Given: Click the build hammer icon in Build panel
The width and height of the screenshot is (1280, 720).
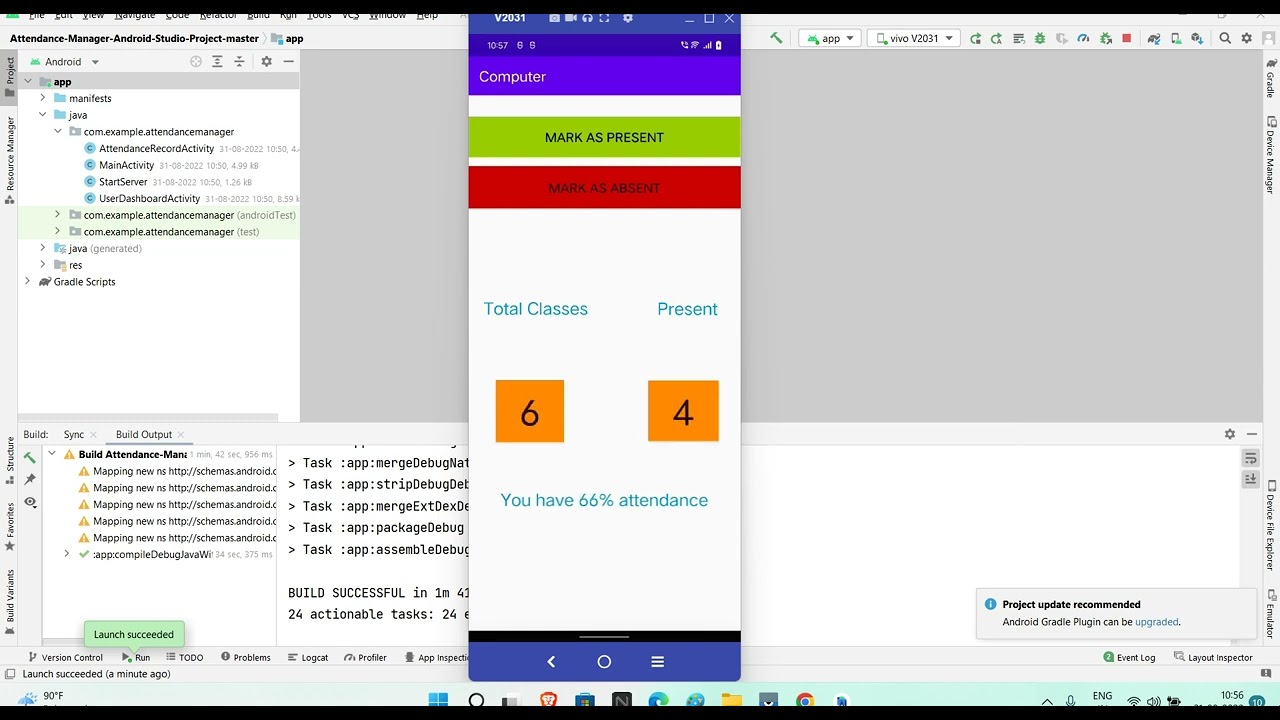Looking at the screenshot, I should pyautogui.click(x=30, y=457).
